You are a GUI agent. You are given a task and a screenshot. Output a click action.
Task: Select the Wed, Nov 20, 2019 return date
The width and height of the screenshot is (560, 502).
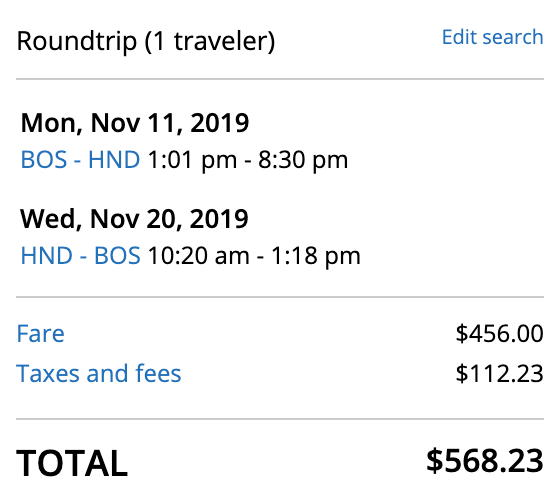point(134,219)
